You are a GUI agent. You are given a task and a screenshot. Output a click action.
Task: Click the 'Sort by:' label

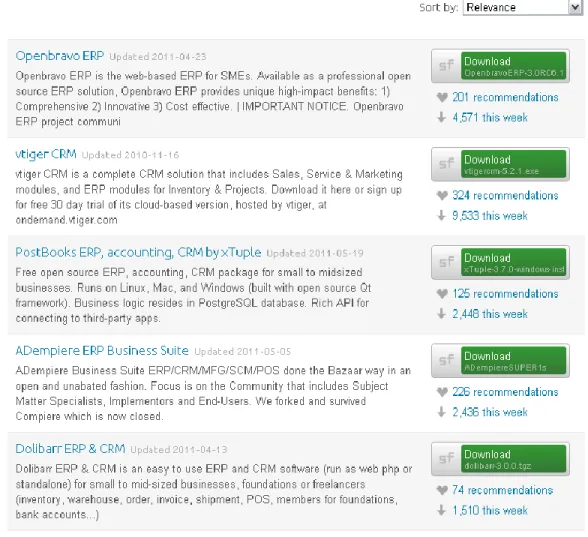tap(439, 8)
